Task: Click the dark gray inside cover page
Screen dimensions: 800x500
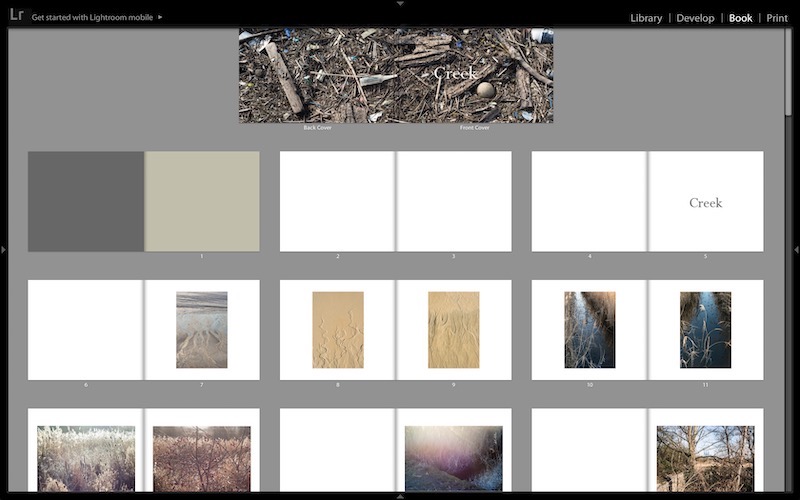Action: coord(86,201)
